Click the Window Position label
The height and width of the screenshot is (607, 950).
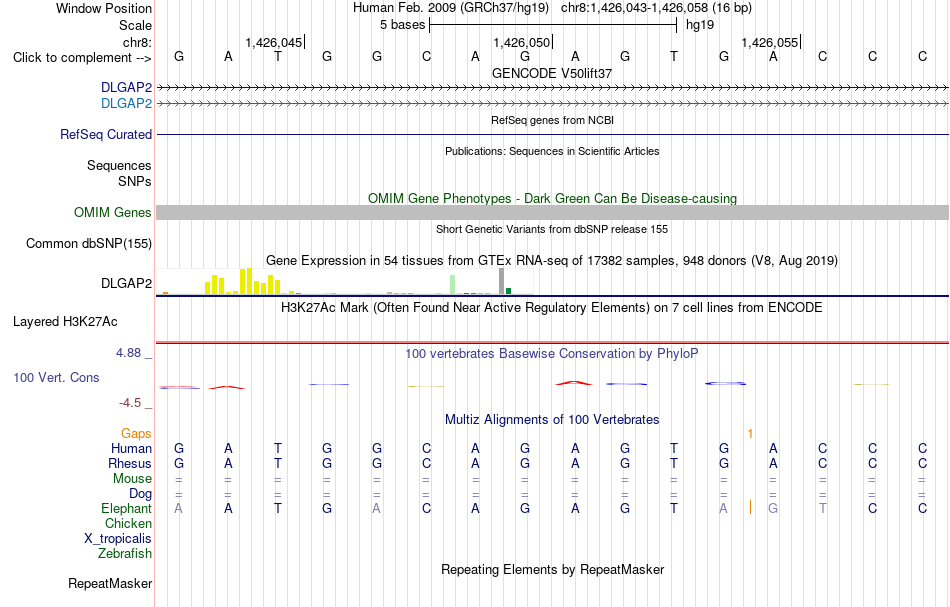pos(104,8)
